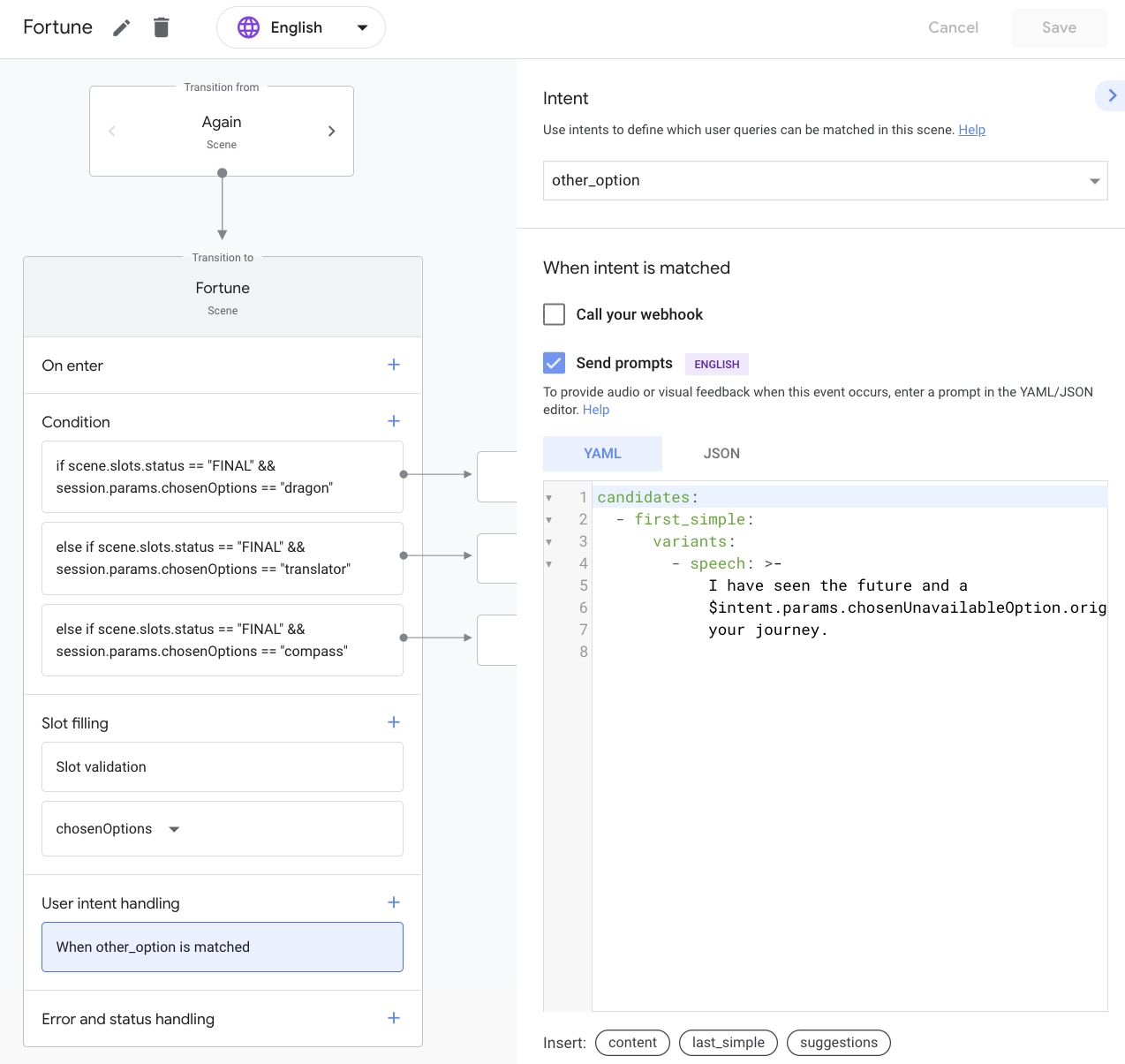Go to next Transition from scene arrow
The height and width of the screenshot is (1064, 1125).
pyautogui.click(x=331, y=132)
